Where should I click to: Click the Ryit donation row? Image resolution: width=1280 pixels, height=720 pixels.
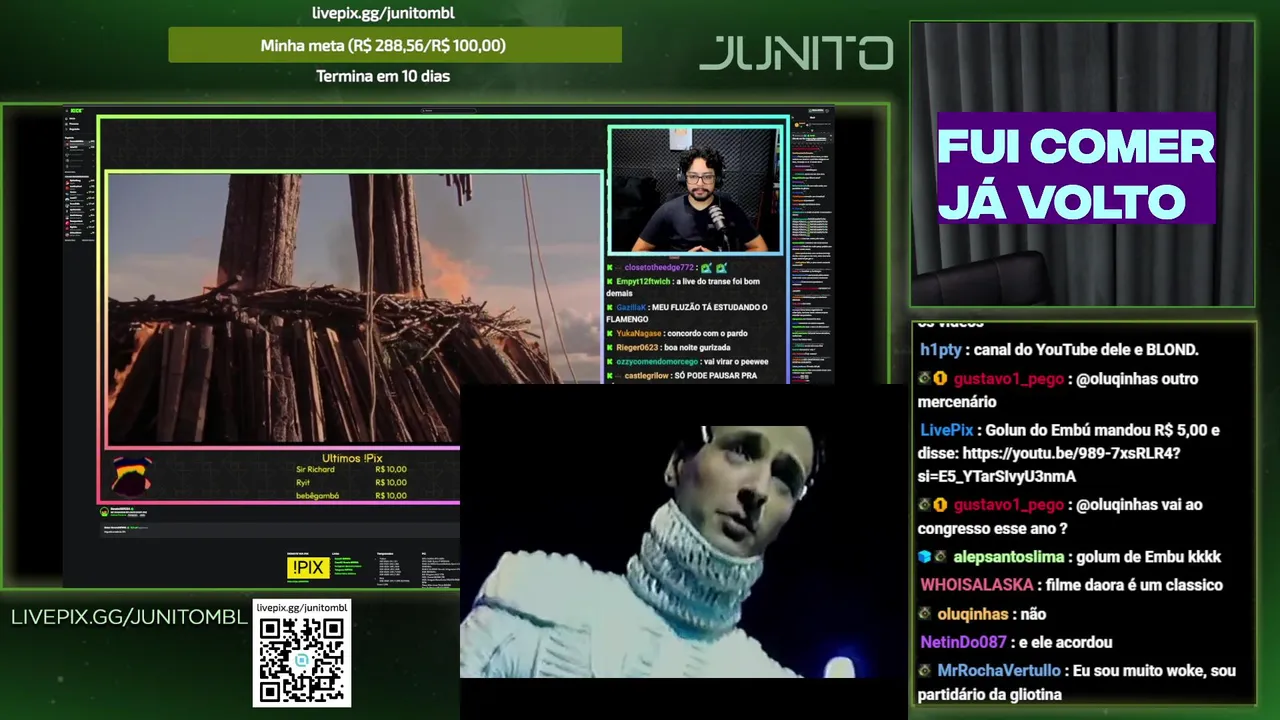click(351, 482)
